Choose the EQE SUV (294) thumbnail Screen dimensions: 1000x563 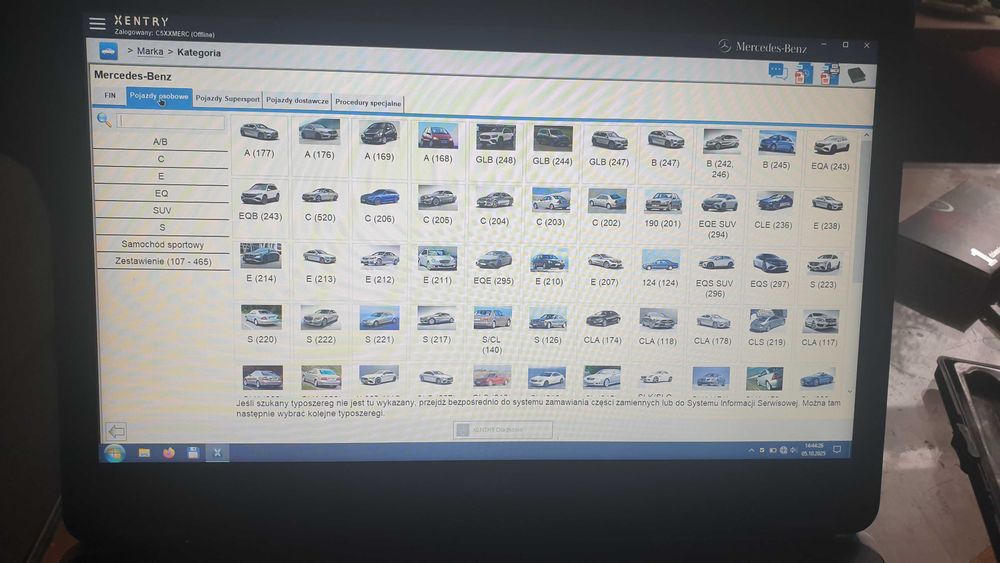pyautogui.click(x=719, y=203)
